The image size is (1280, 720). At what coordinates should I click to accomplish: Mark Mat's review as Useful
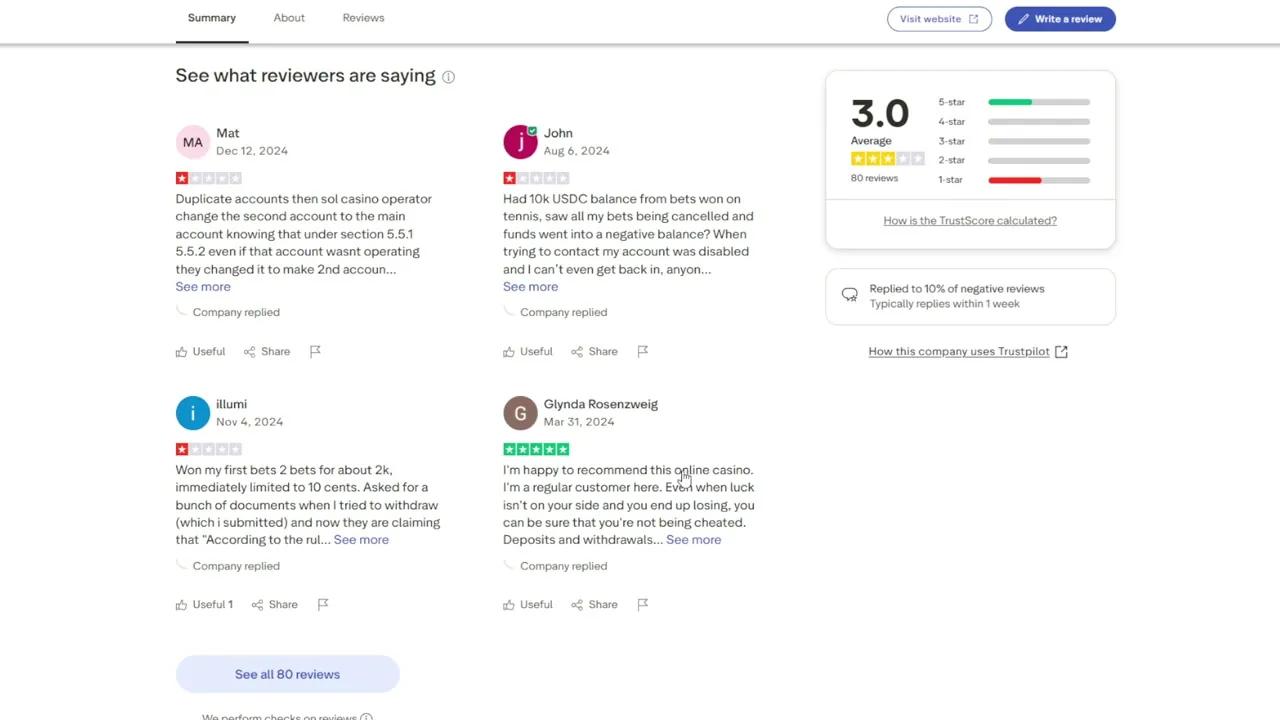click(x=200, y=351)
